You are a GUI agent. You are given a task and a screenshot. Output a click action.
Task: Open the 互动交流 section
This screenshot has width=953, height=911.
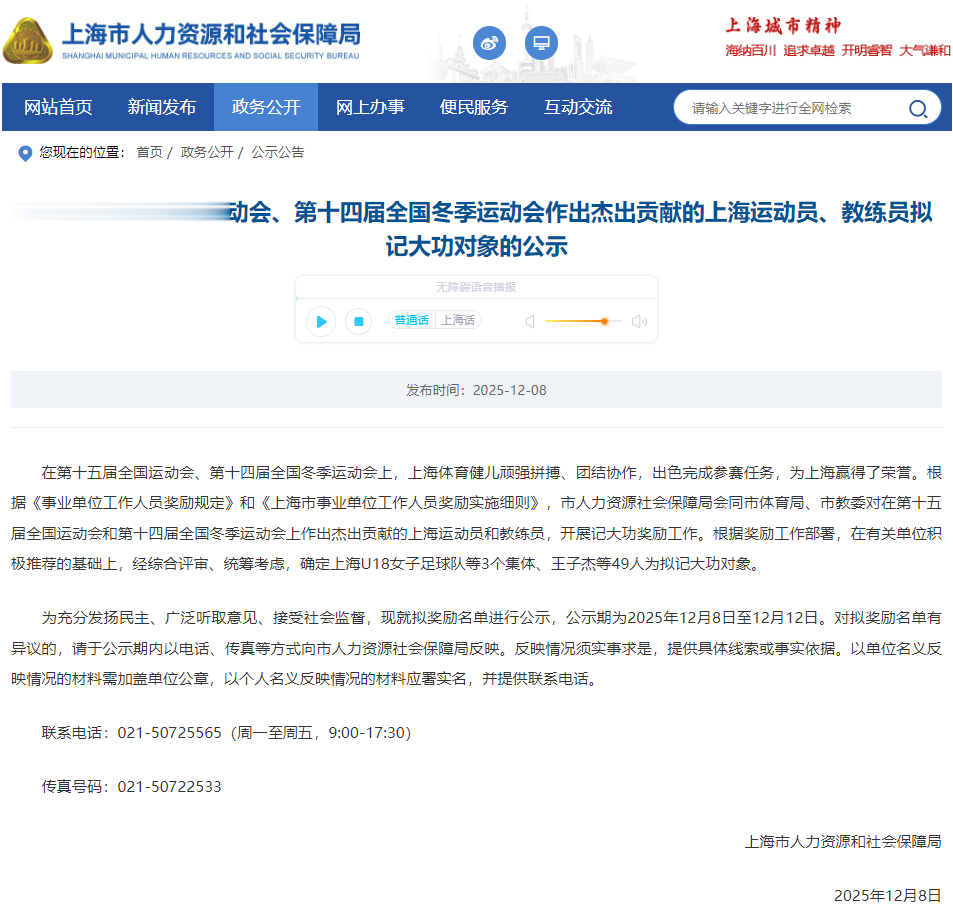pos(576,107)
